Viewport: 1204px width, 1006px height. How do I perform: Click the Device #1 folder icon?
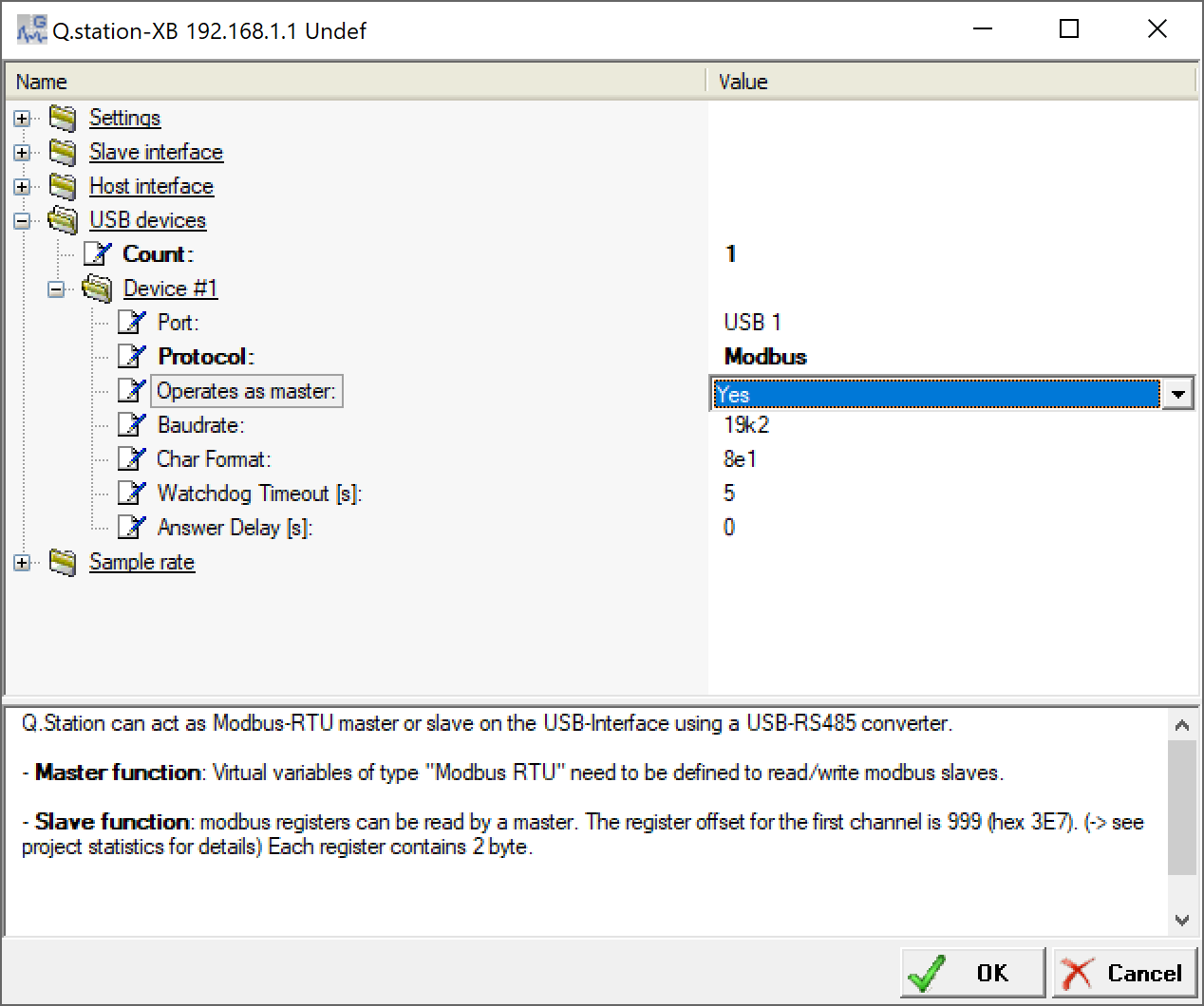(x=98, y=288)
